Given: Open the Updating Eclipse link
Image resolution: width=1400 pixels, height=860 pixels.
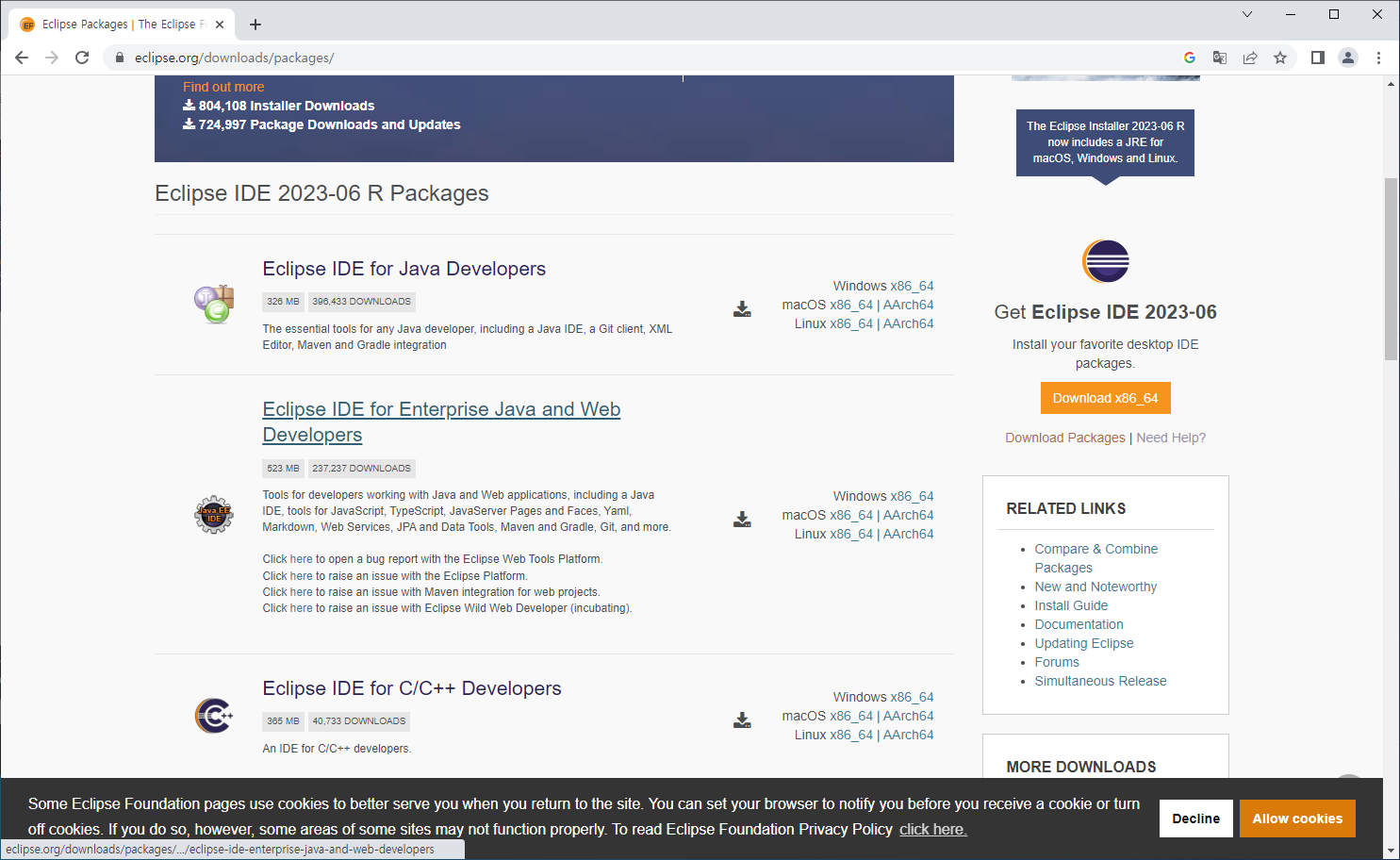Looking at the screenshot, I should pyautogui.click(x=1084, y=643).
